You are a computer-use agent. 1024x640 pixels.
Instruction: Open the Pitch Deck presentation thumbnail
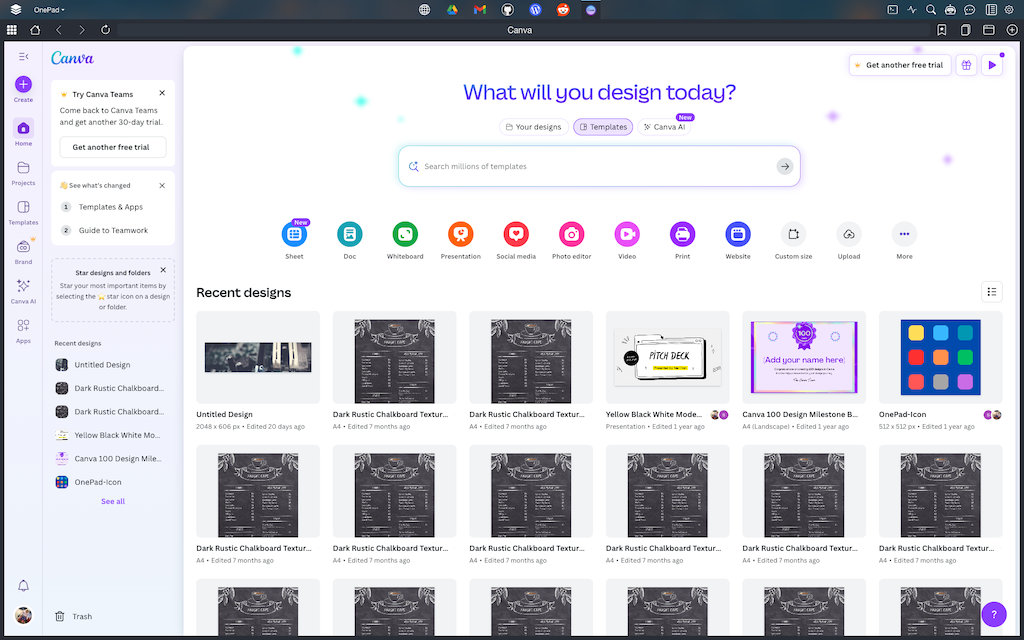[x=667, y=357]
